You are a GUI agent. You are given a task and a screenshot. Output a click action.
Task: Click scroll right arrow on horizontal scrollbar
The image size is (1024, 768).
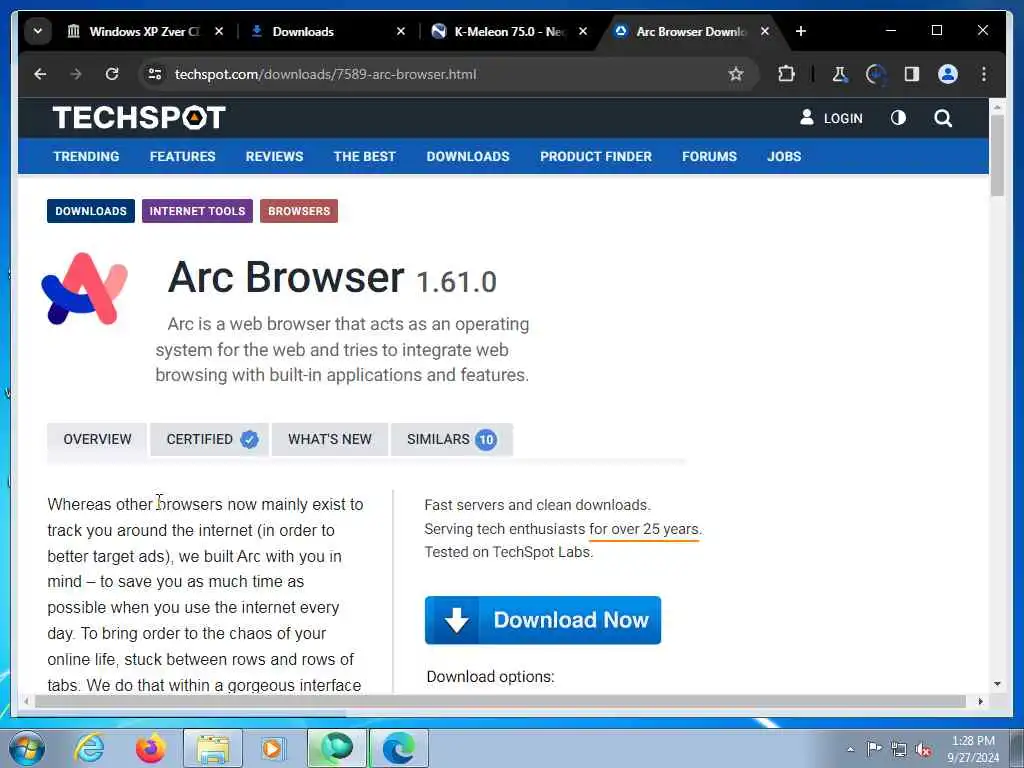point(980,701)
